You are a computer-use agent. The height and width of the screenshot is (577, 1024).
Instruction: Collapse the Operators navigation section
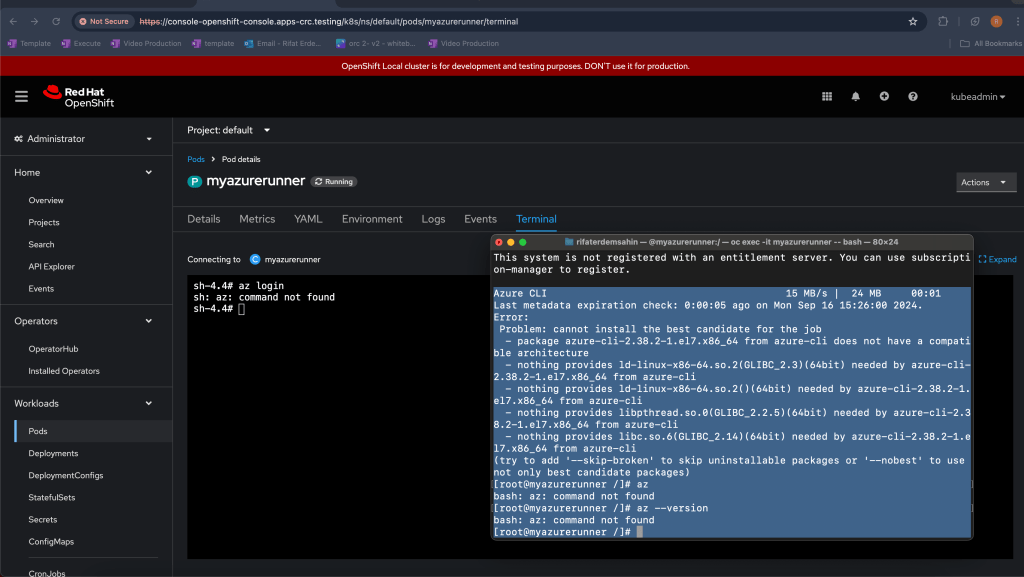click(x=84, y=321)
